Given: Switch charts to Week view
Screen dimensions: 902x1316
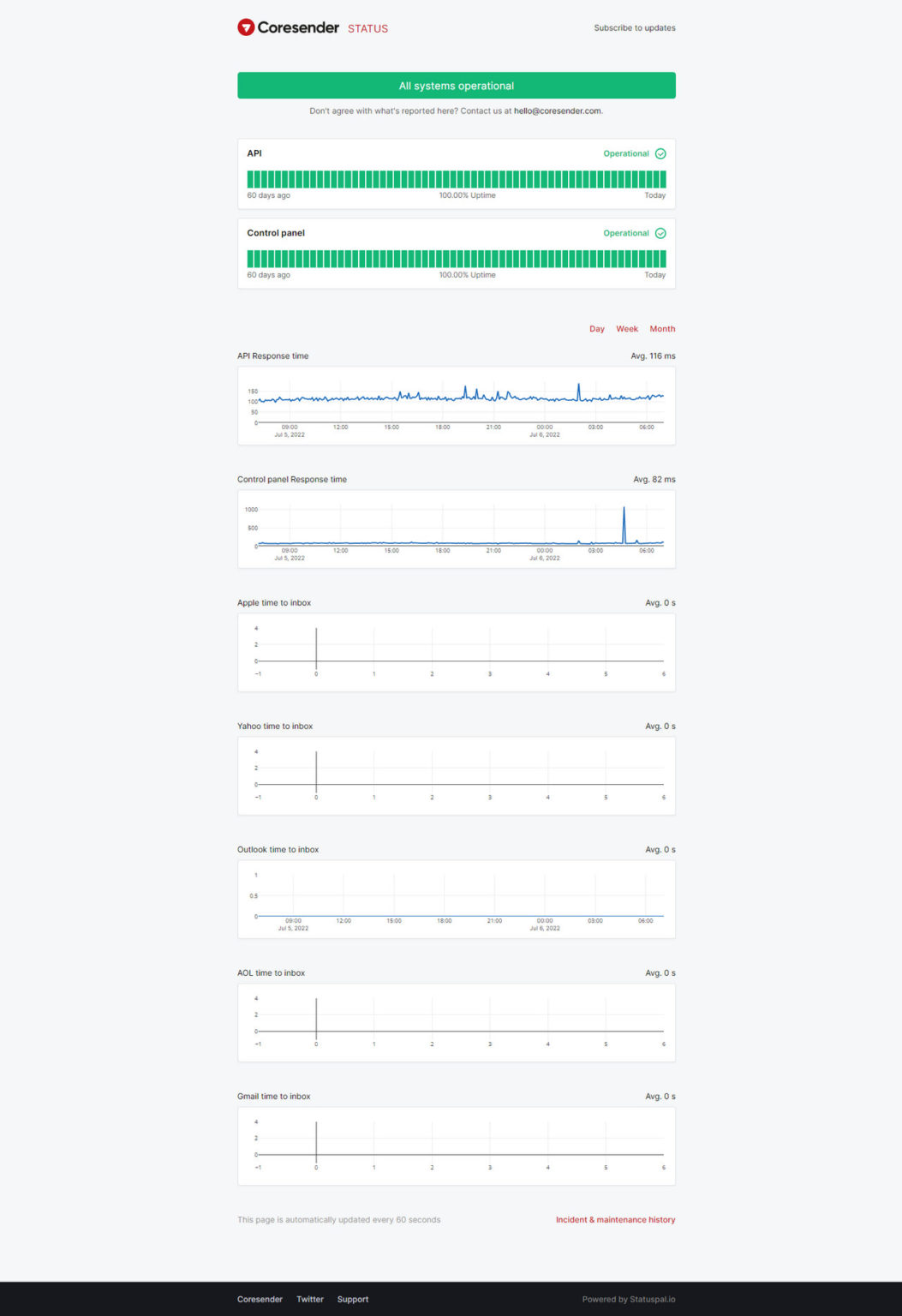Looking at the screenshot, I should (x=627, y=329).
